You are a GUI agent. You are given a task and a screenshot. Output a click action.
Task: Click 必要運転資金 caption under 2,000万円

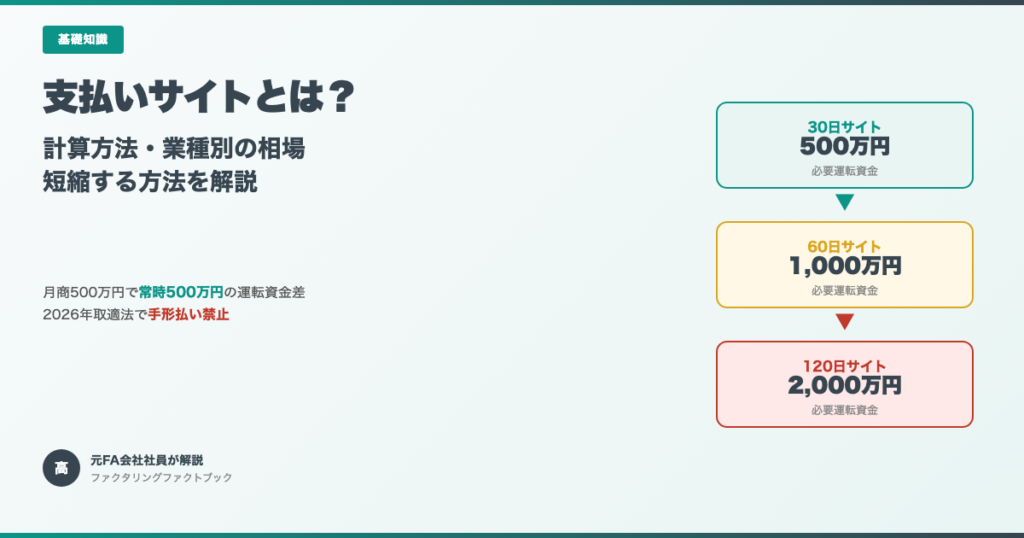tap(844, 410)
